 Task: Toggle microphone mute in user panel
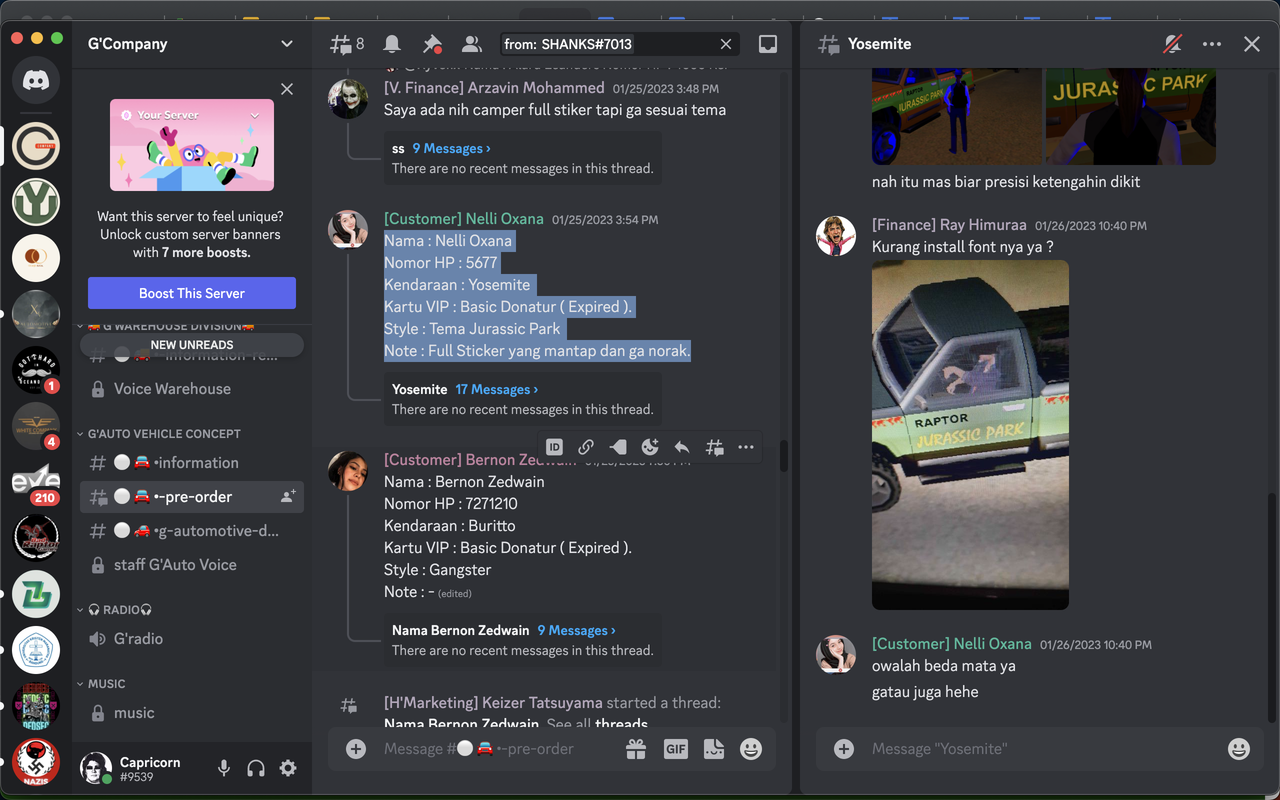pos(224,768)
